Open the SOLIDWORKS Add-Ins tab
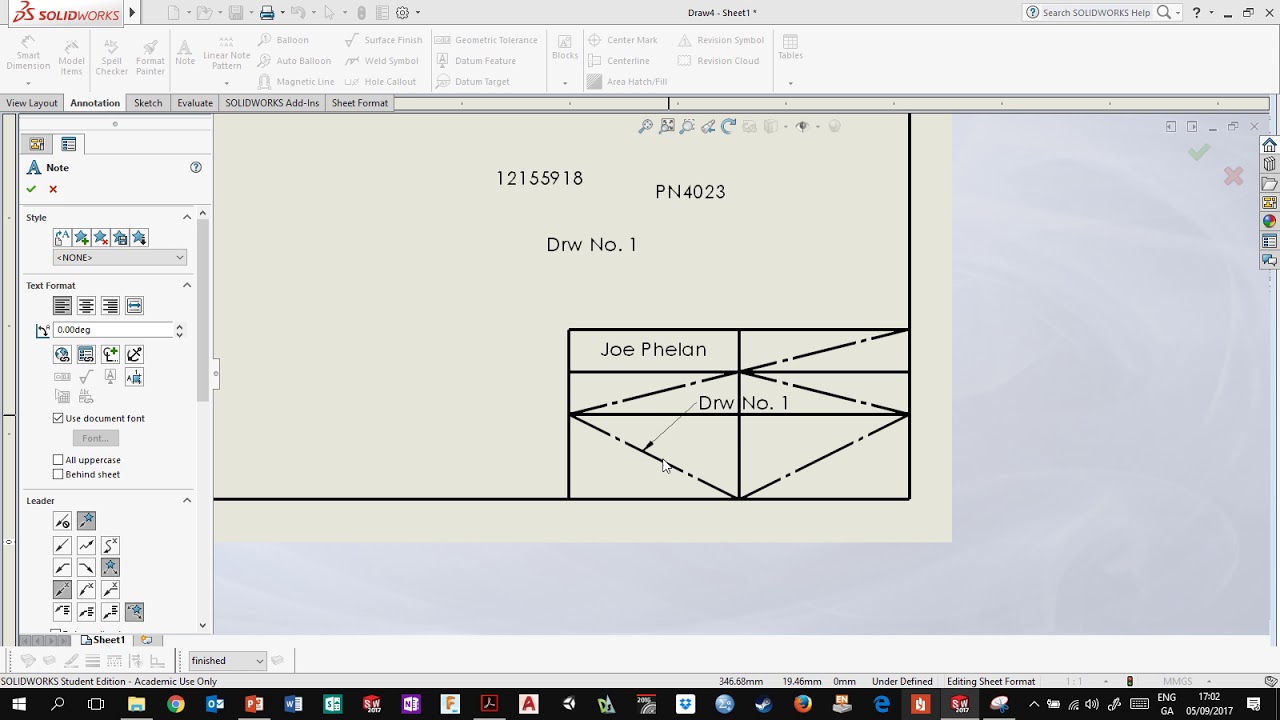The image size is (1280, 720). [272, 103]
